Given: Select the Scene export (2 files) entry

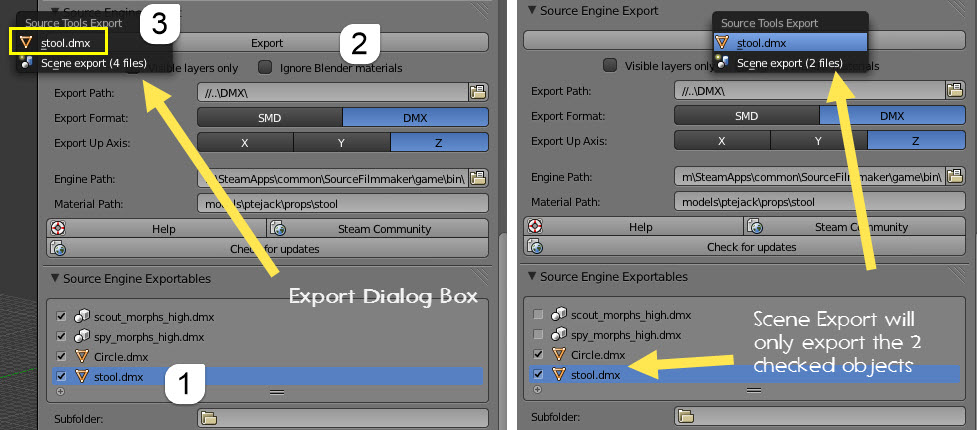Looking at the screenshot, I should [x=789, y=63].
